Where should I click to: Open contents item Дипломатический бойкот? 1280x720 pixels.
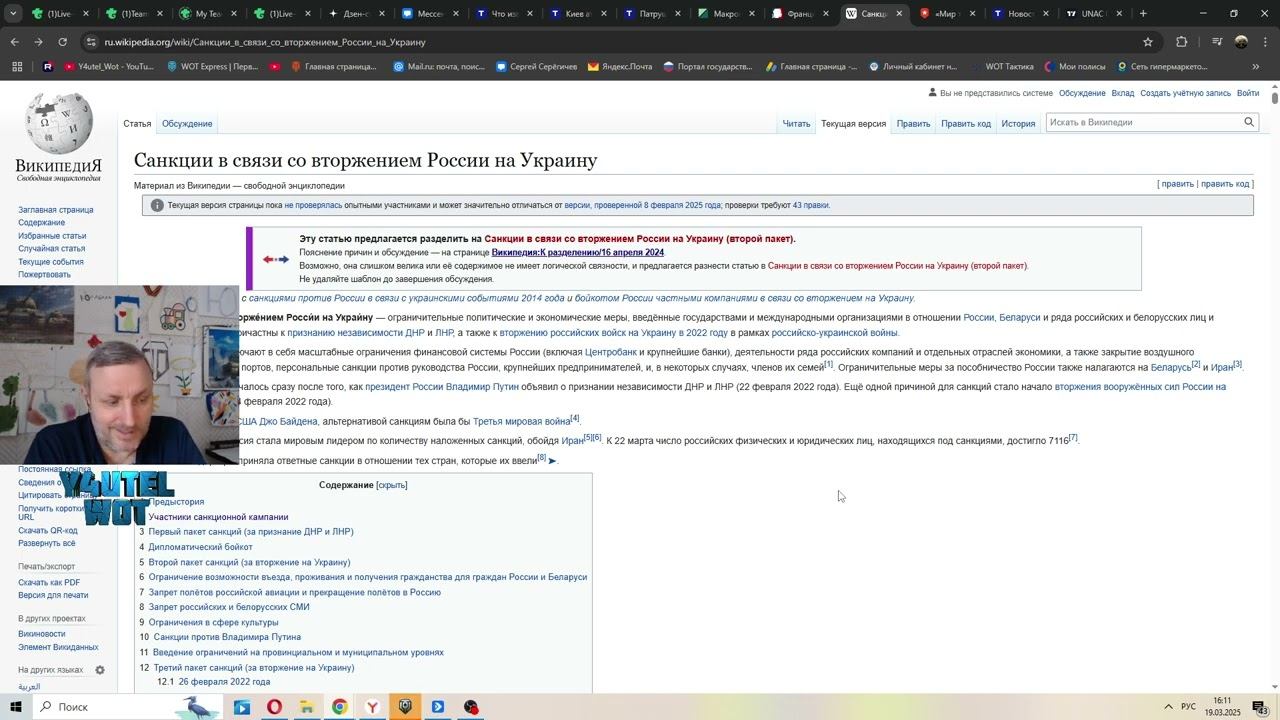[201, 547]
